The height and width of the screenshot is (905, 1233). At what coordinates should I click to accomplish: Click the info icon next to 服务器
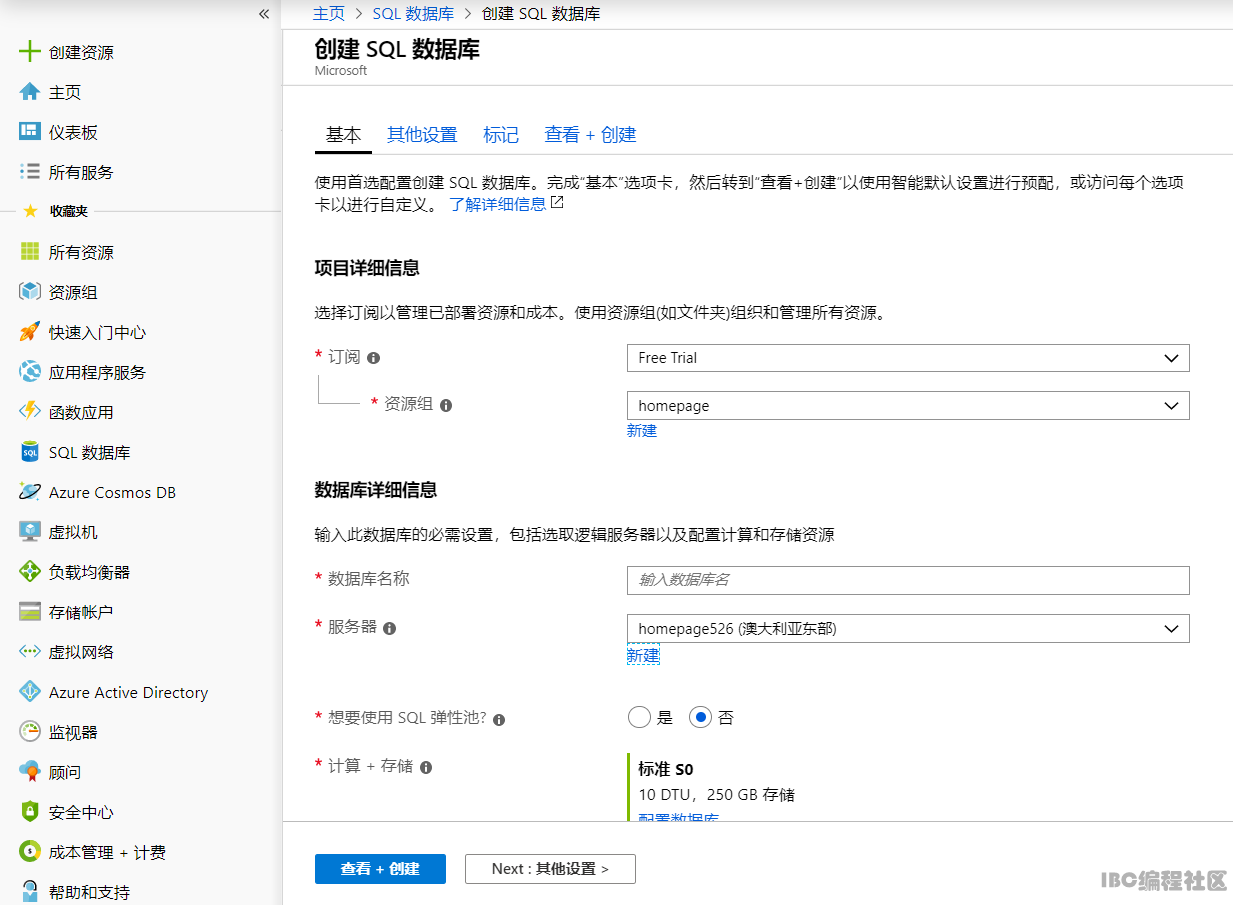[x=390, y=628]
